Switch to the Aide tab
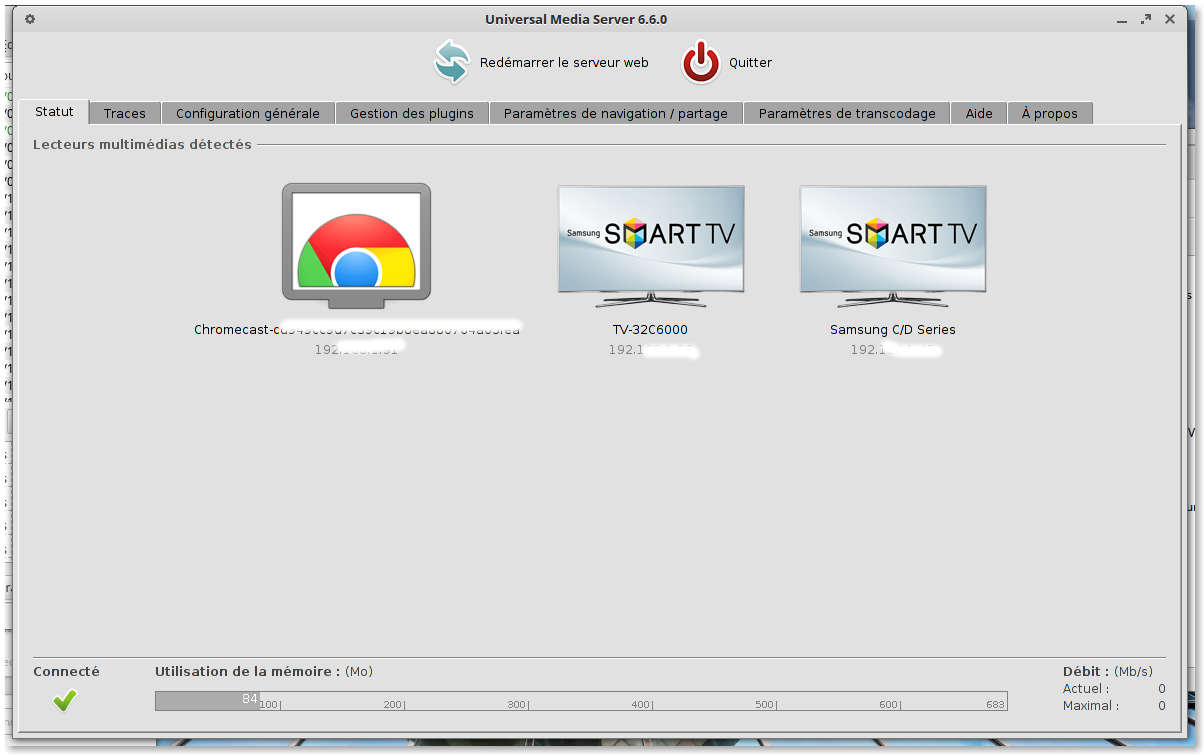Screen dimensions: 1204x755 click(x=979, y=113)
